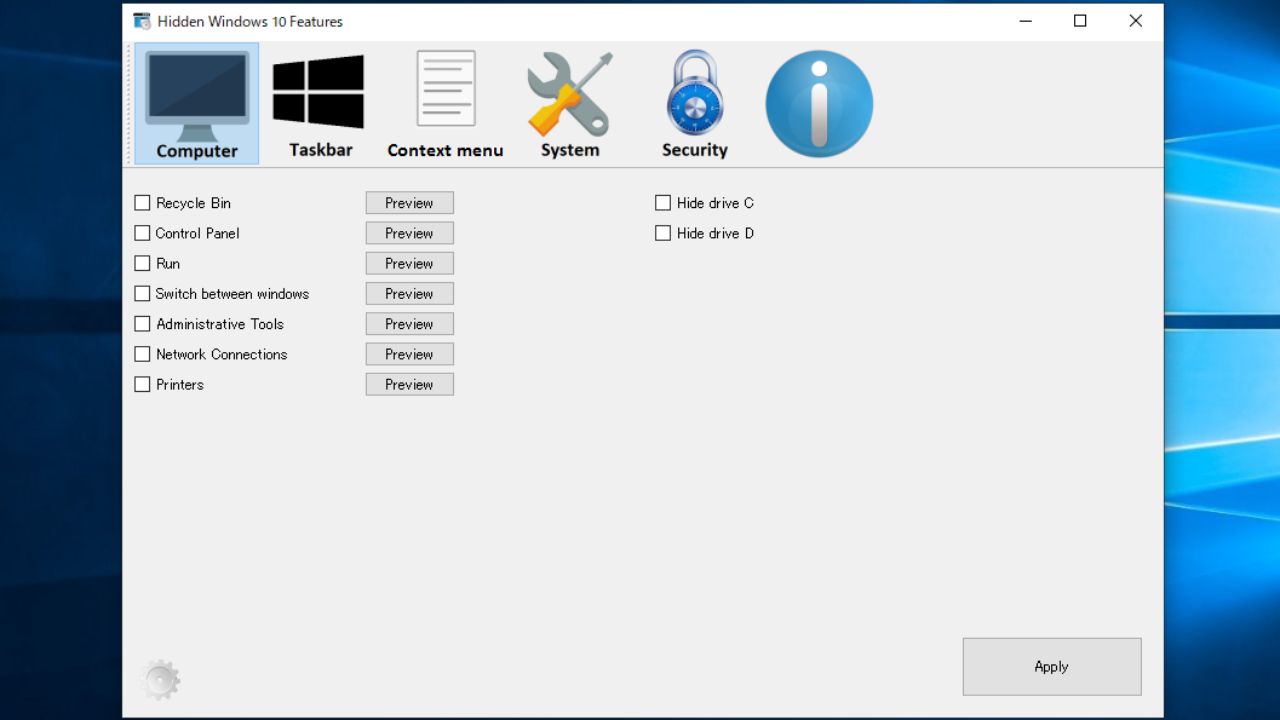Viewport: 1280px width, 720px height.
Task: Preview Administrative Tools feature
Action: point(410,324)
